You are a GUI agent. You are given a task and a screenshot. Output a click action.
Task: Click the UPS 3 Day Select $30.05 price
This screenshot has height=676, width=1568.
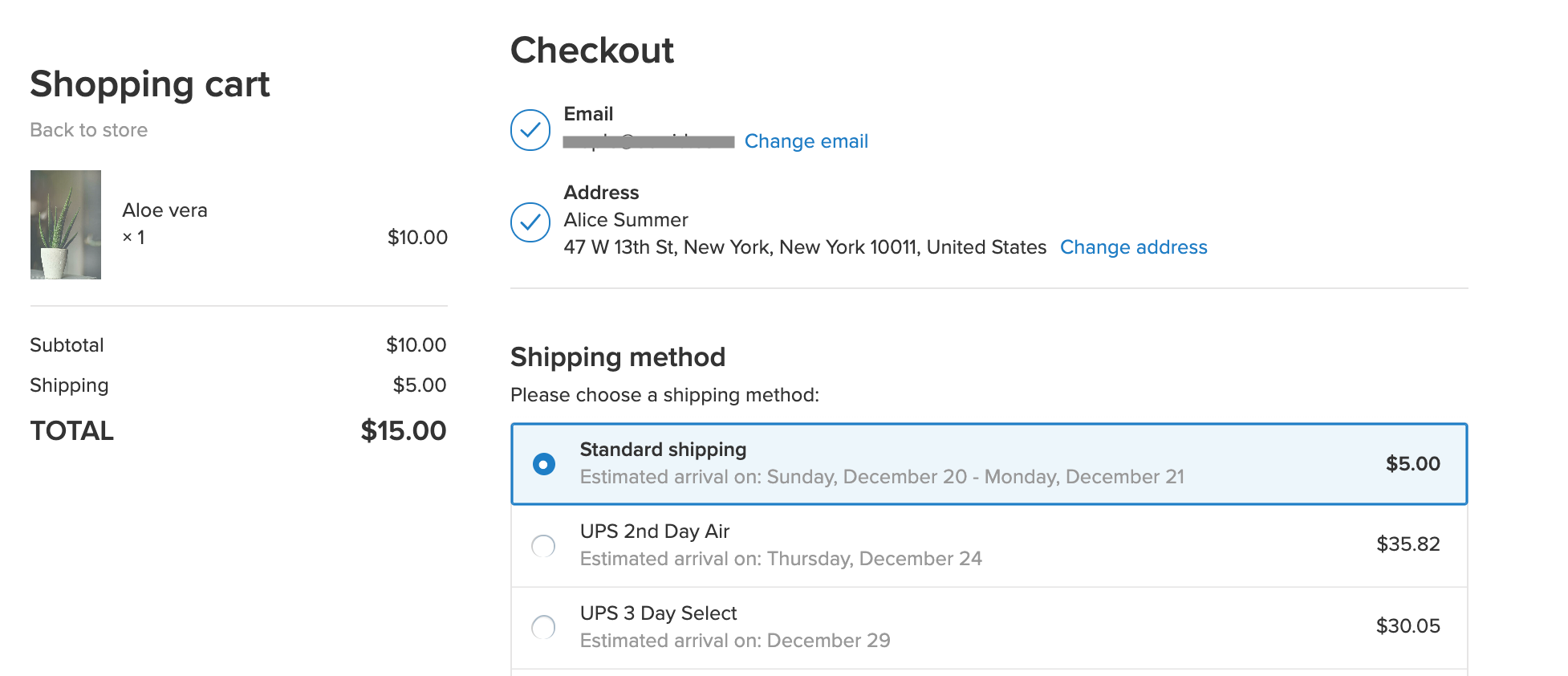point(1408,626)
